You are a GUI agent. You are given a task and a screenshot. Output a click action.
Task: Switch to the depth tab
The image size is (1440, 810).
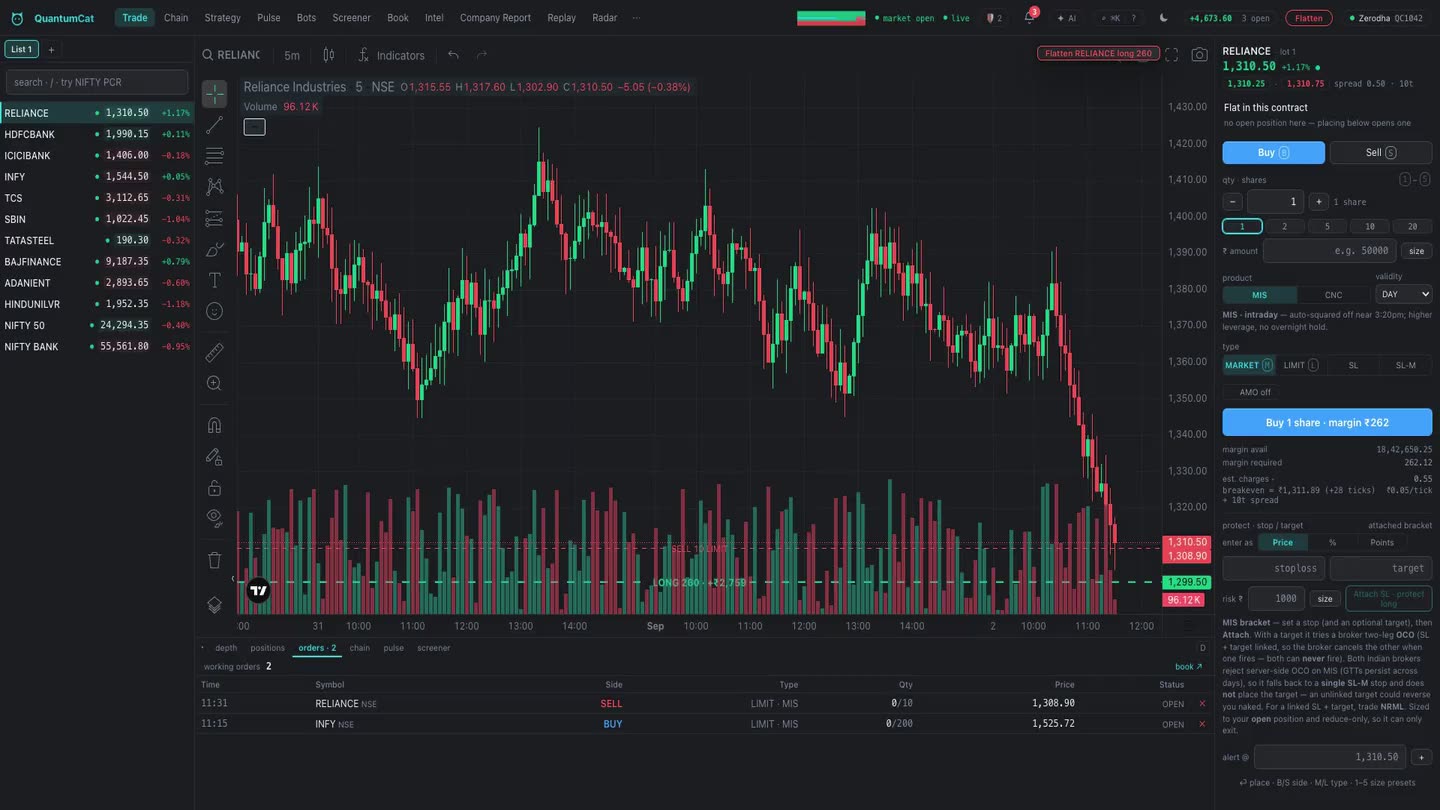pos(226,648)
